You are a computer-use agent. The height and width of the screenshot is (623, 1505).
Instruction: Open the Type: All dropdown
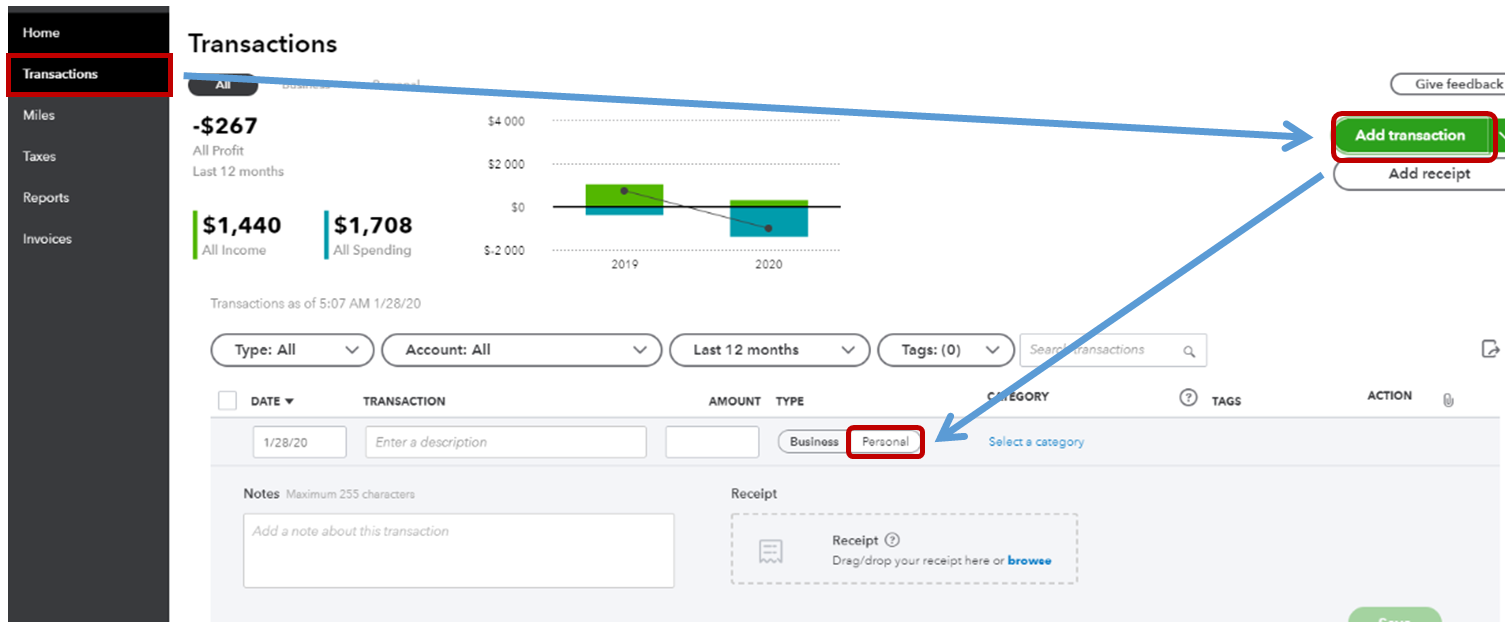point(292,350)
